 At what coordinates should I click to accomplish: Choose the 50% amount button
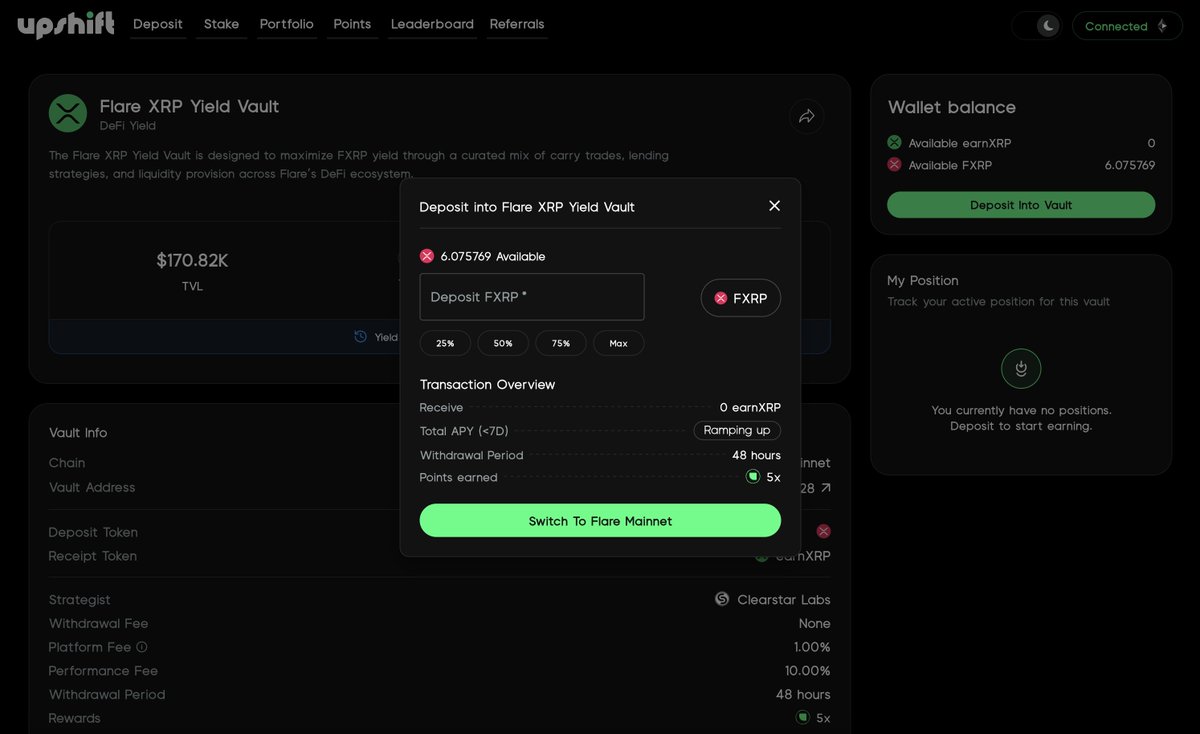(503, 343)
